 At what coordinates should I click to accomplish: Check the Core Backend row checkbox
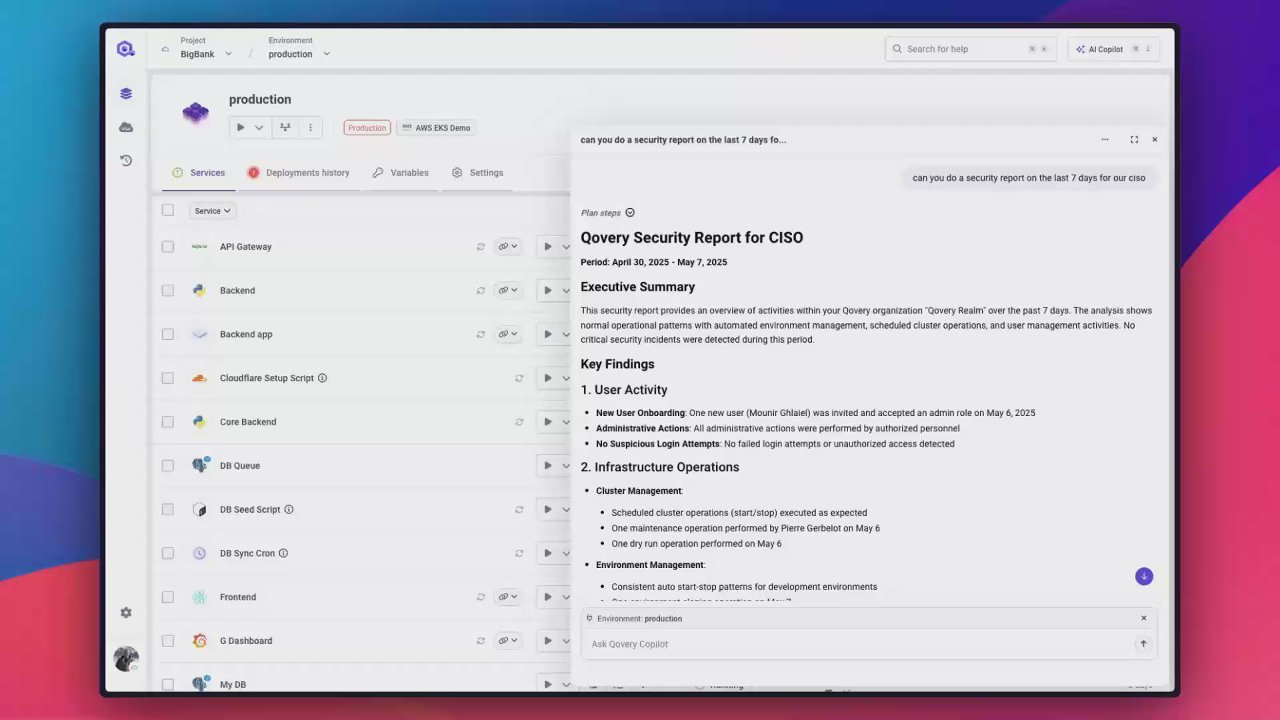[x=168, y=422]
